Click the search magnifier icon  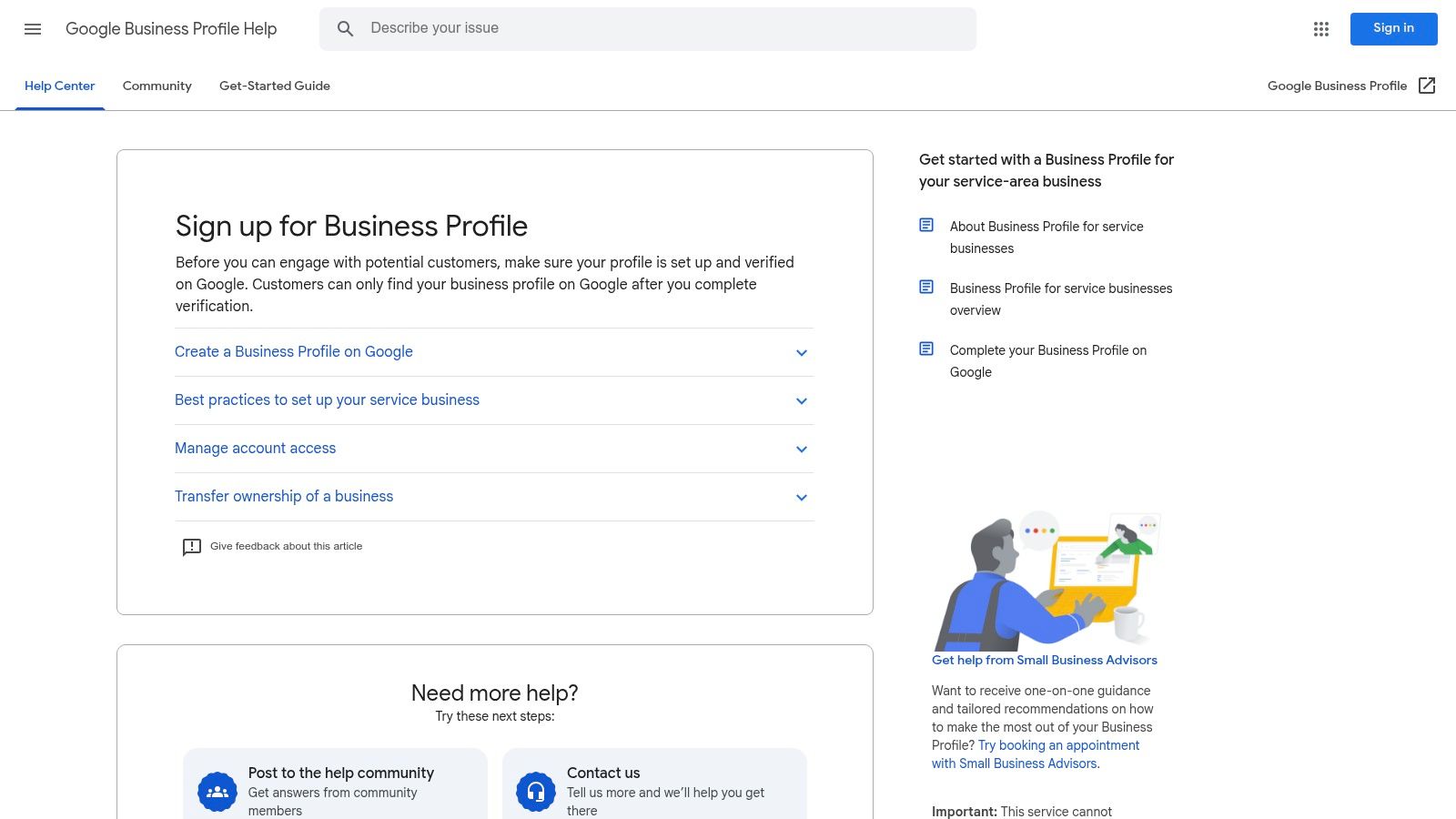coord(345,29)
